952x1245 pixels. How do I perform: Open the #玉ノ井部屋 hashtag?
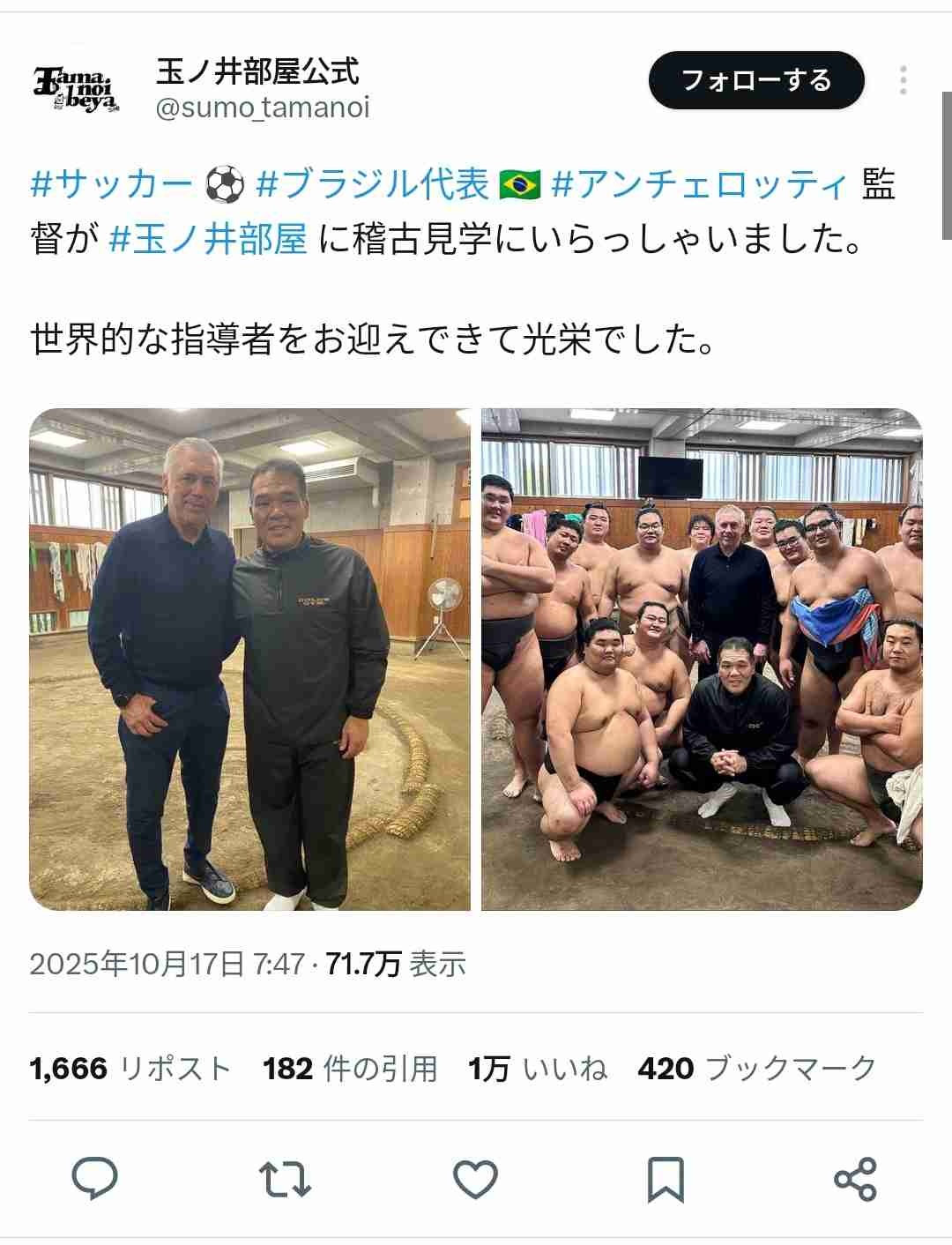click(208, 238)
